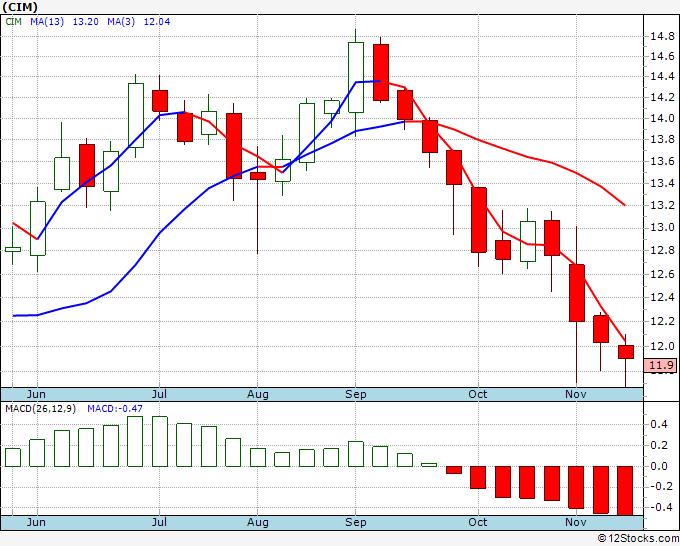Click the final red MACD histogram bar

625,491
